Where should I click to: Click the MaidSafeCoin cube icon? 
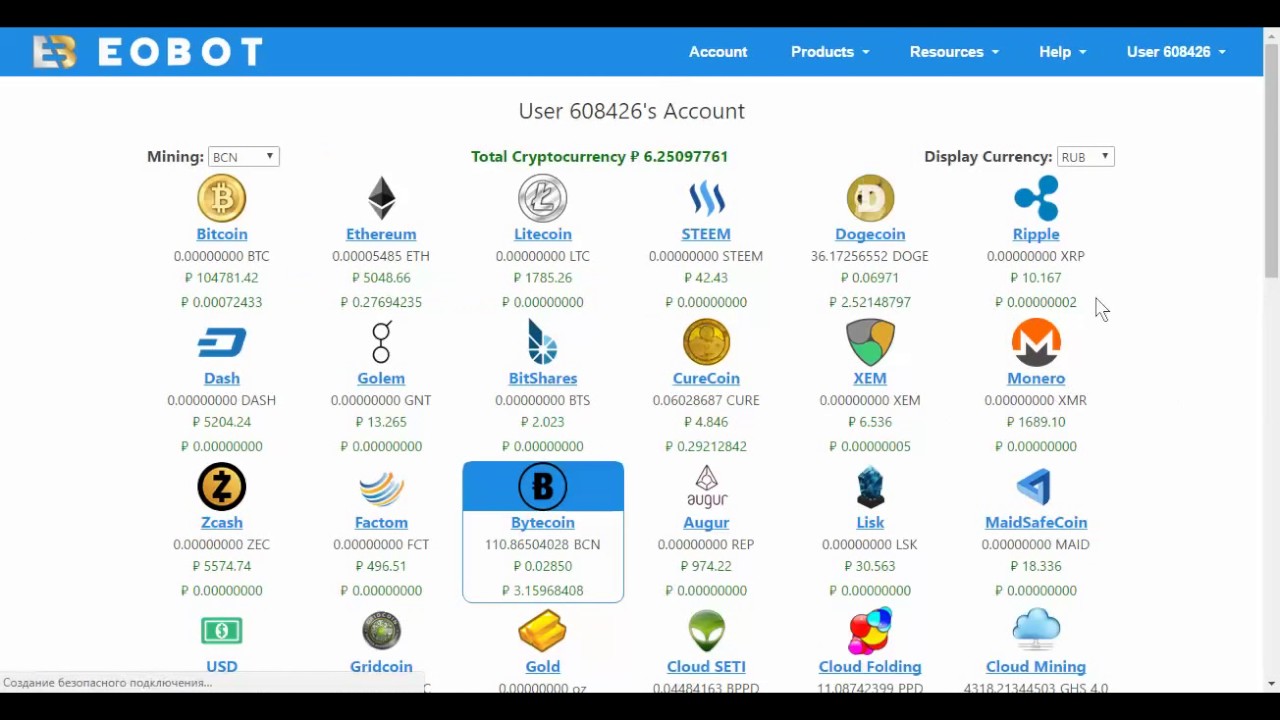coord(1036,486)
